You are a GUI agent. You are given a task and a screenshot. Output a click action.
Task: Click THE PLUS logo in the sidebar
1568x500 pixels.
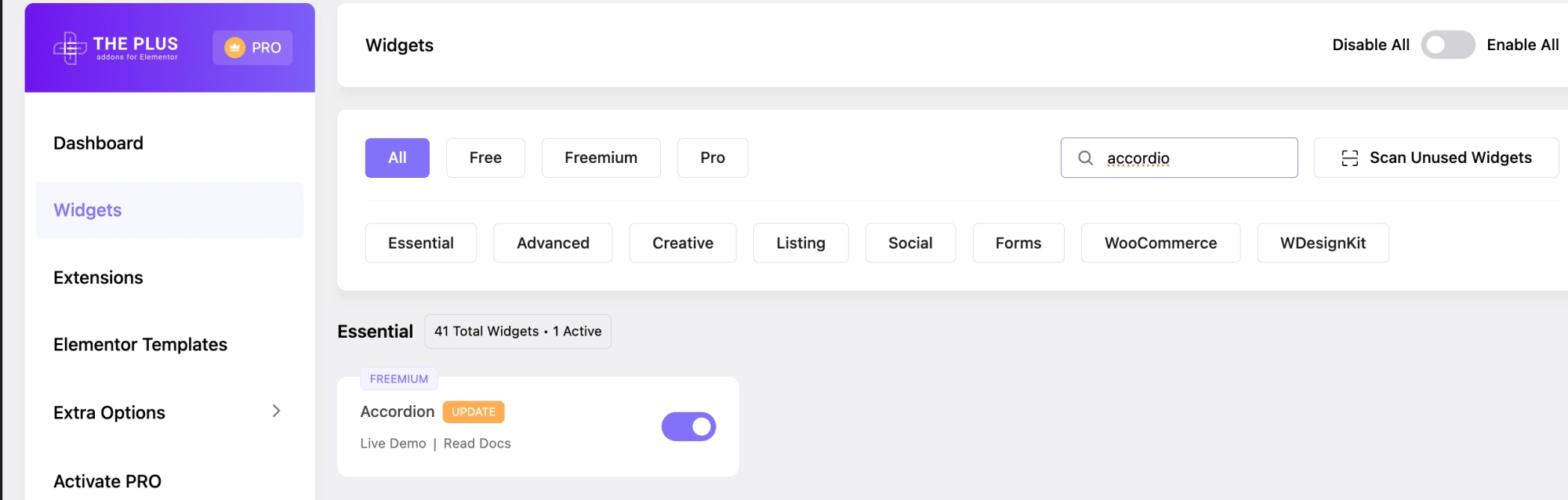[x=118, y=47]
